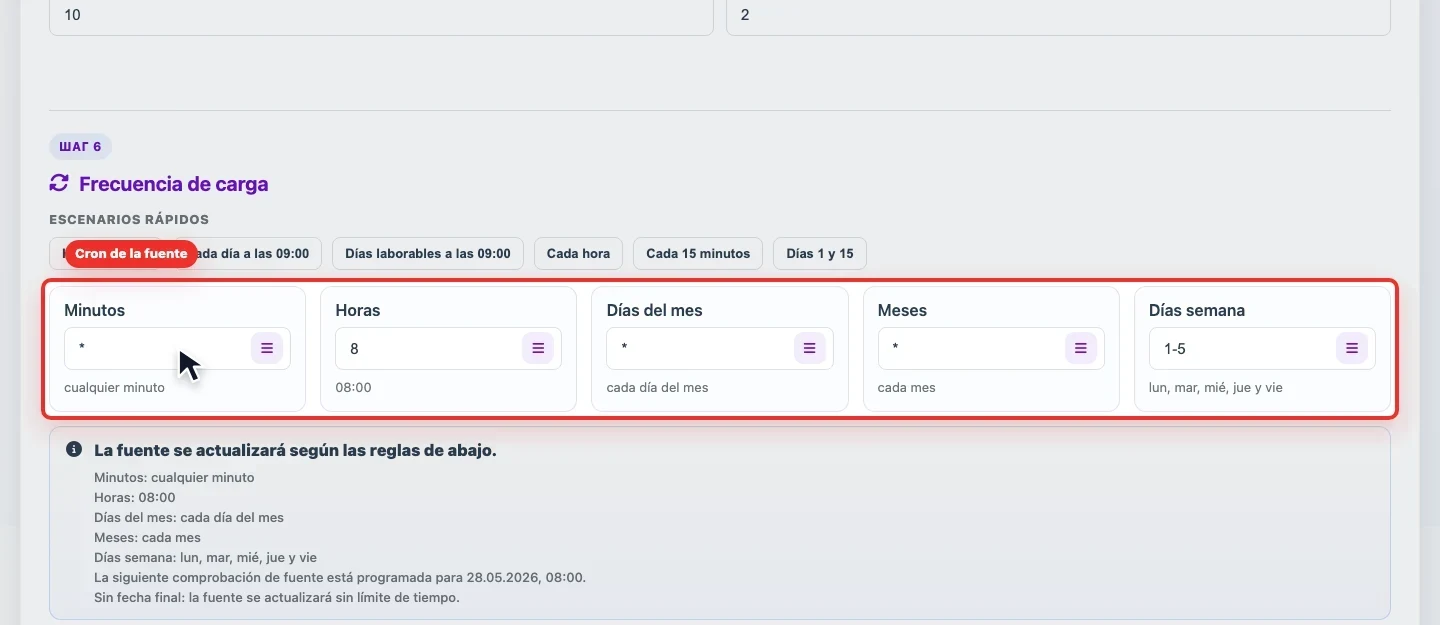This screenshot has width=1440, height=625.
Task: Click the 'cada mes' hint under Meses
Action: tap(907, 387)
